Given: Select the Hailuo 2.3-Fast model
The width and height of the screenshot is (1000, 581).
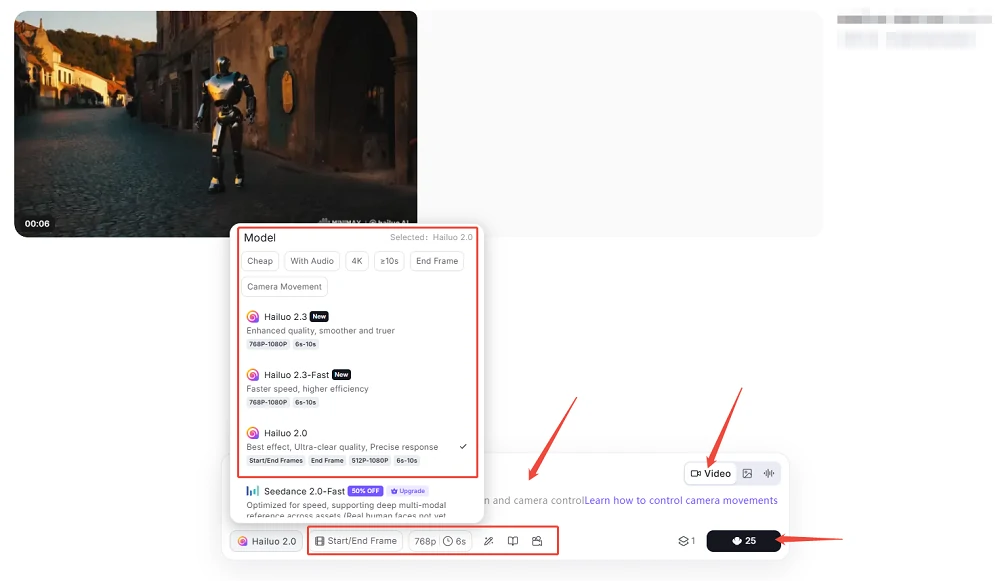Looking at the screenshot, I should pyautogui.click(x=357, y=388).
